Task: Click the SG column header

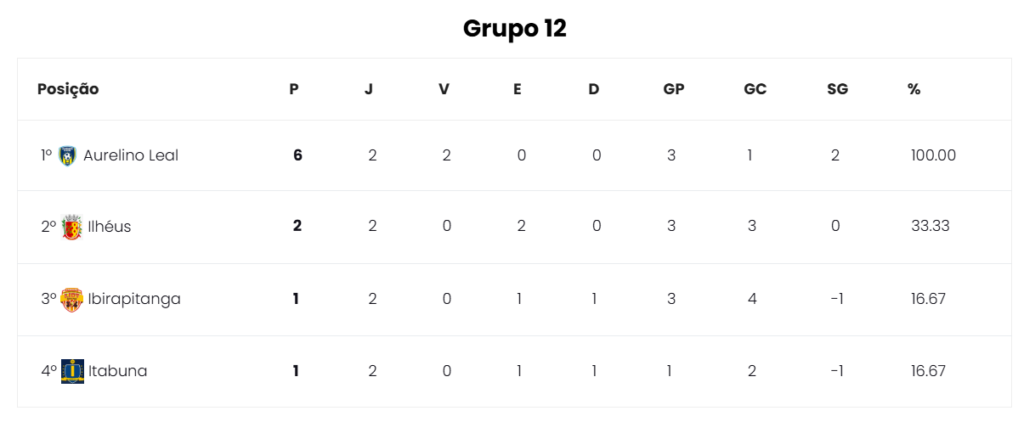Action: [837, 89]
